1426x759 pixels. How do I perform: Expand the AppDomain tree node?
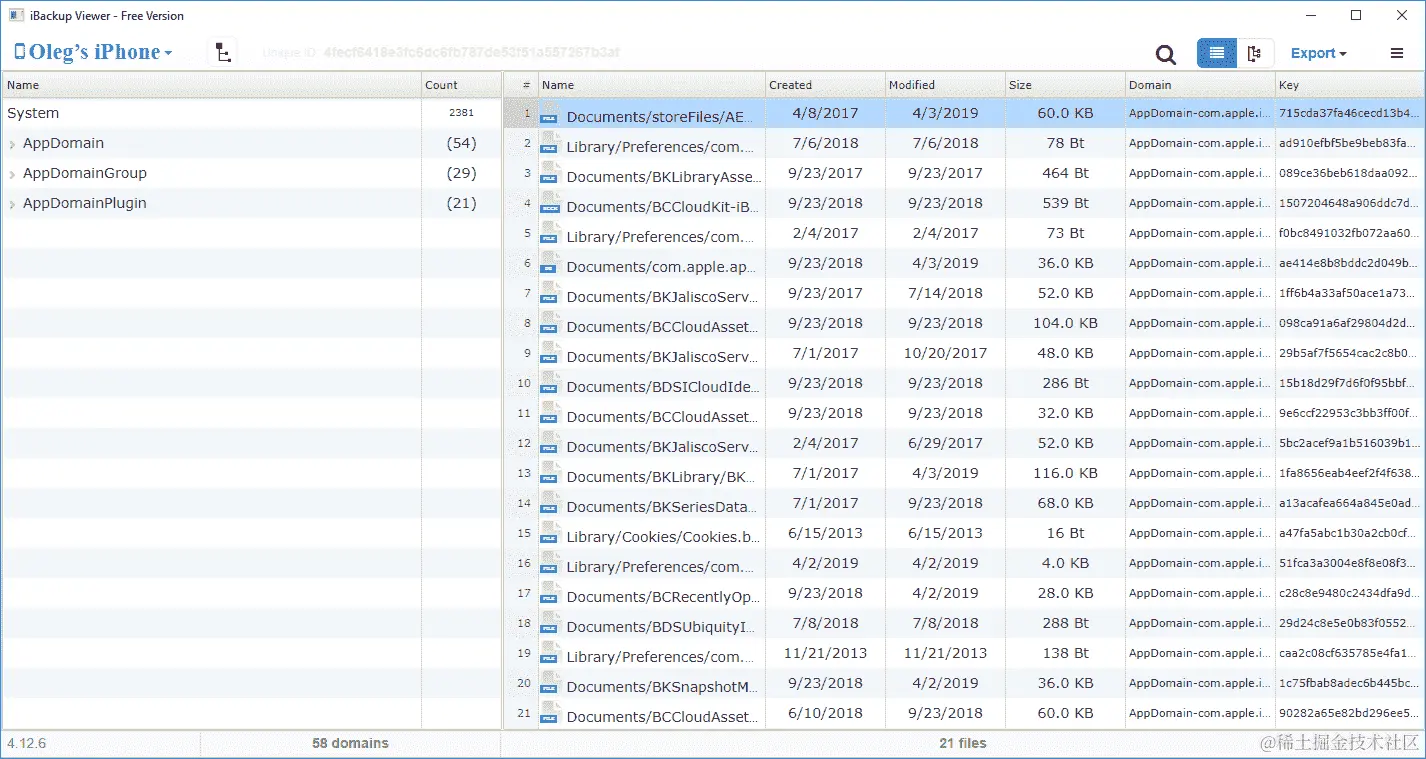click(12, 144)
